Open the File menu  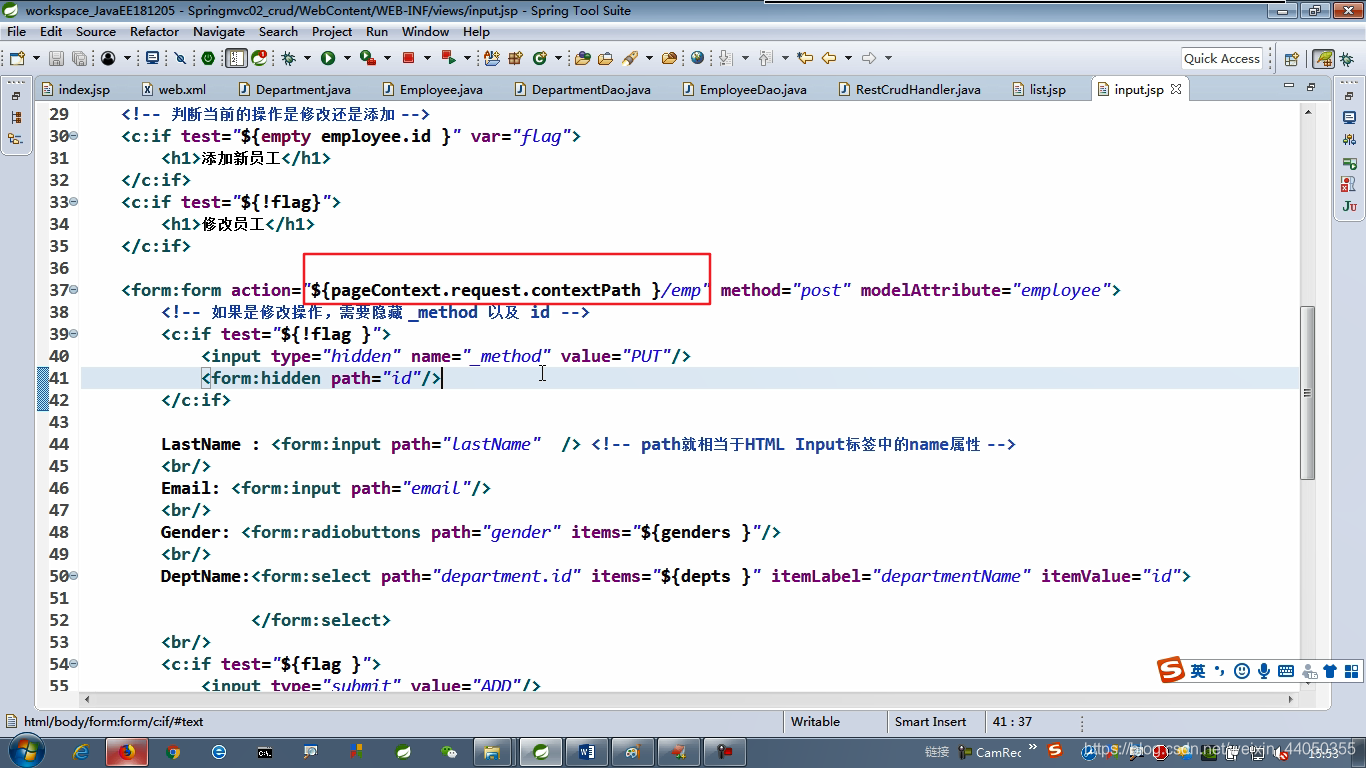[x=16, y=31]
